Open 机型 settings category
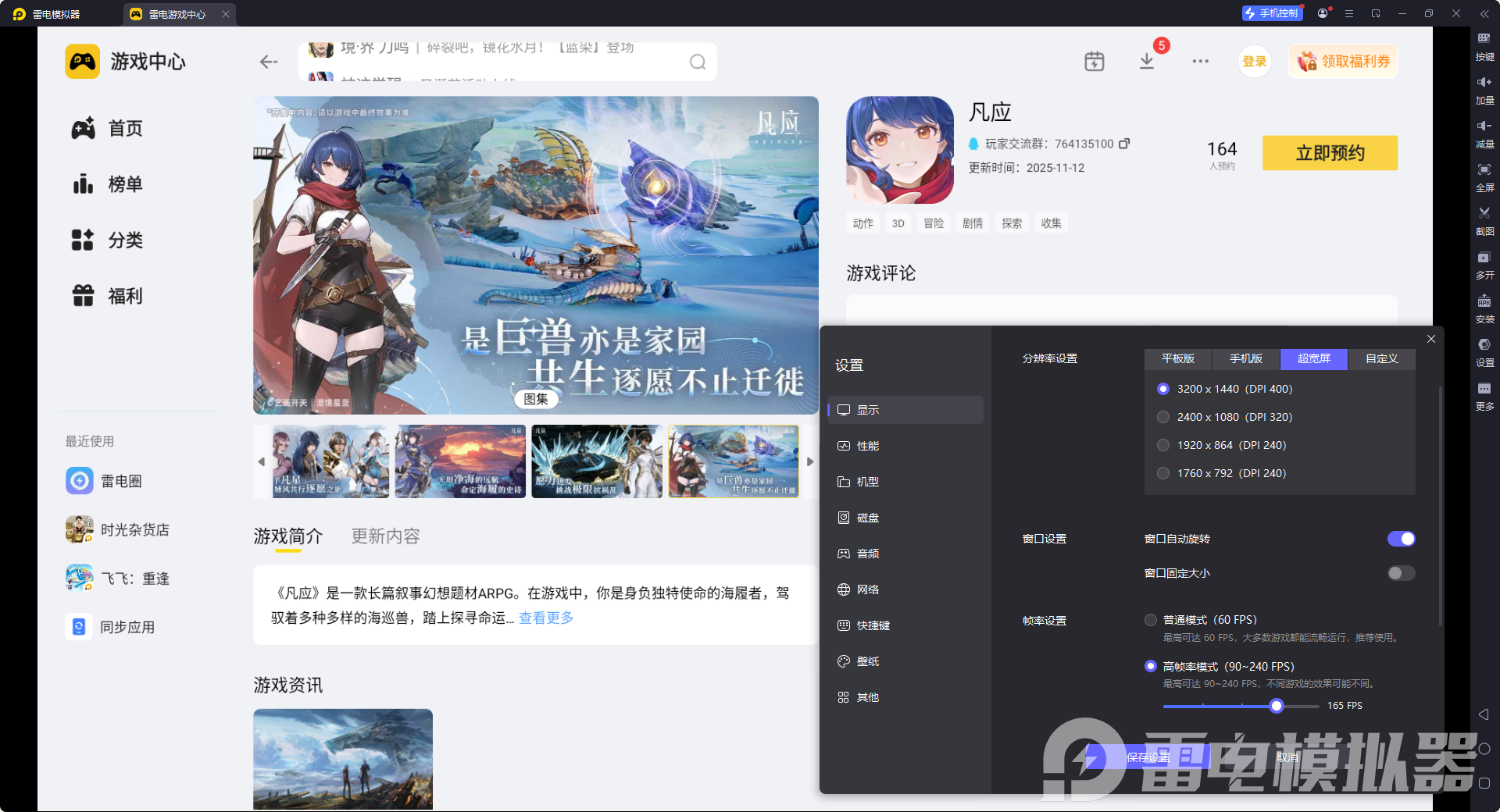This screenshot has width=1500, height=812. (x=905, y=482)
